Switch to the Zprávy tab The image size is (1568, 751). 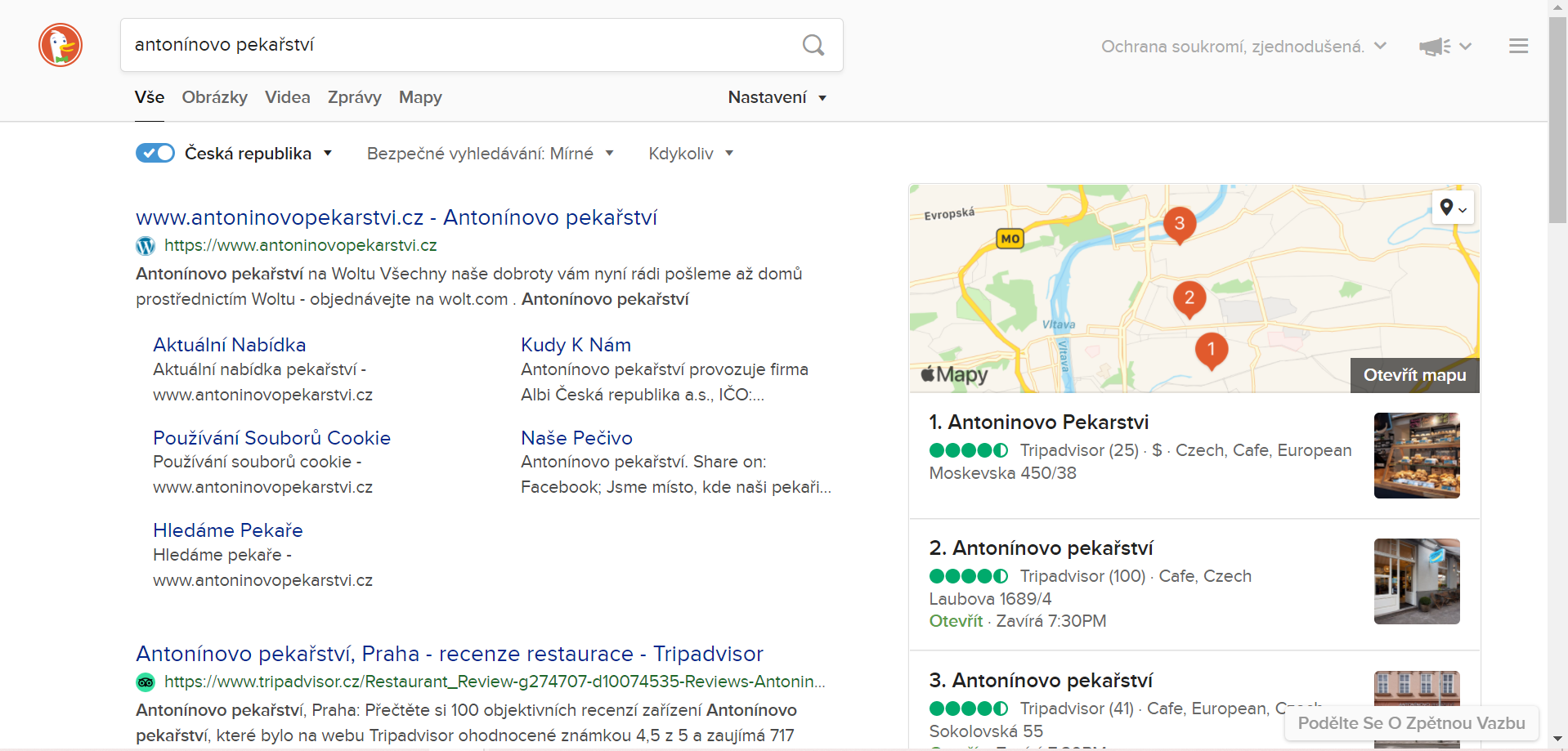pos(355,97)
